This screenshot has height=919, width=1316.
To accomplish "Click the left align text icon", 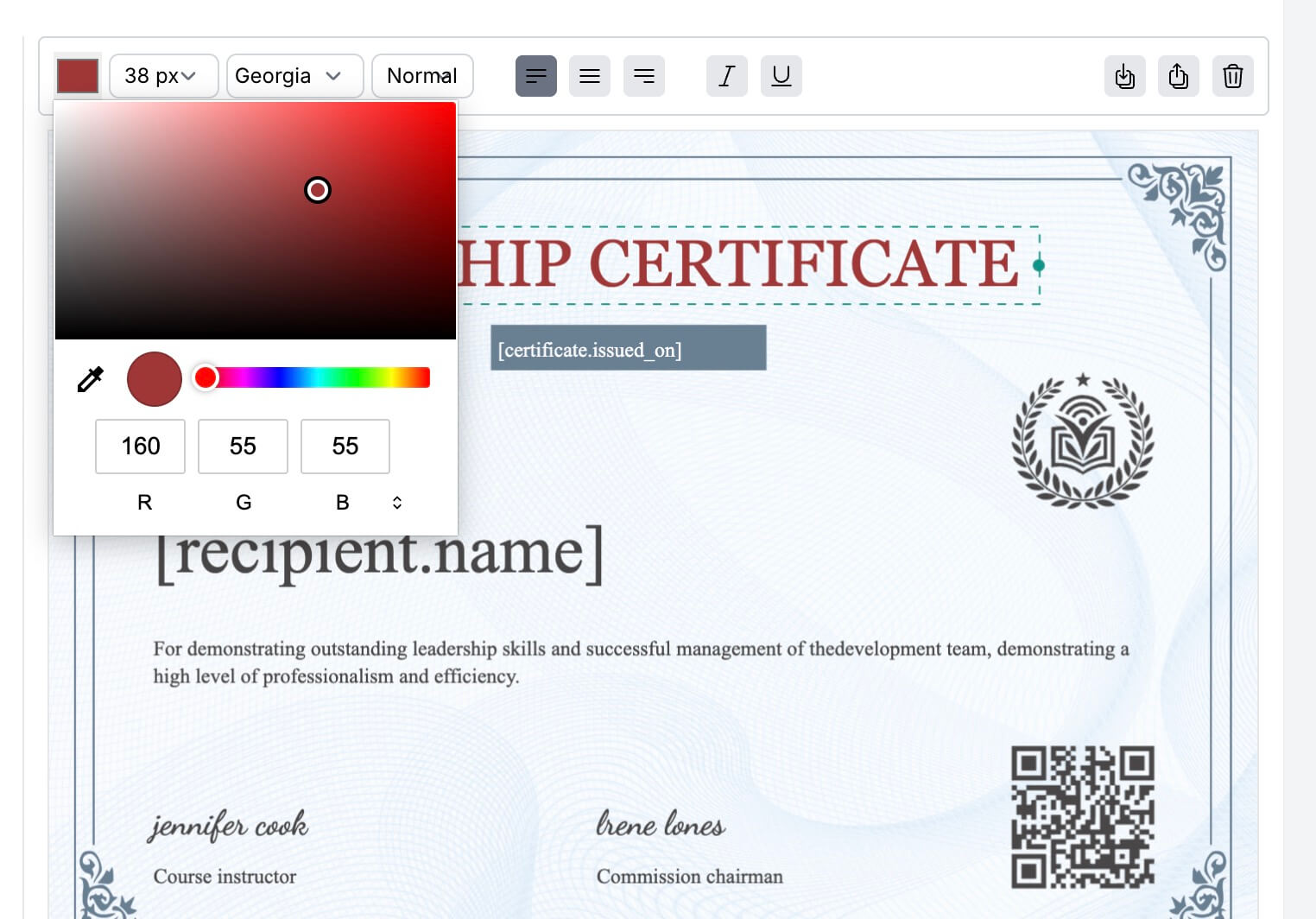I will pyautogui.click(x=535, y=76).
